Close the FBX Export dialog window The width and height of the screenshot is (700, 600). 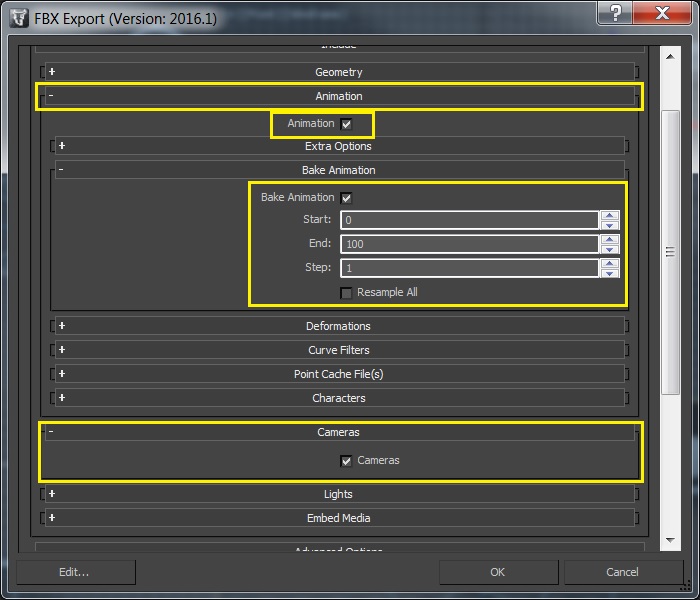(662, 12)
